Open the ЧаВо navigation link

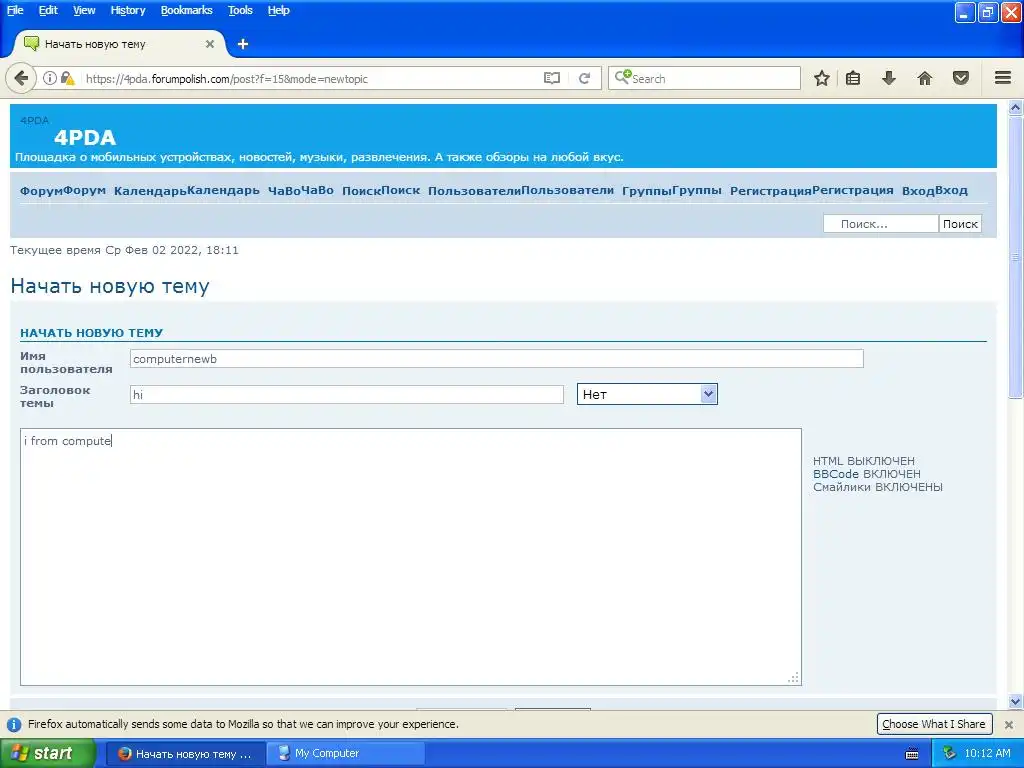(300, 191)
